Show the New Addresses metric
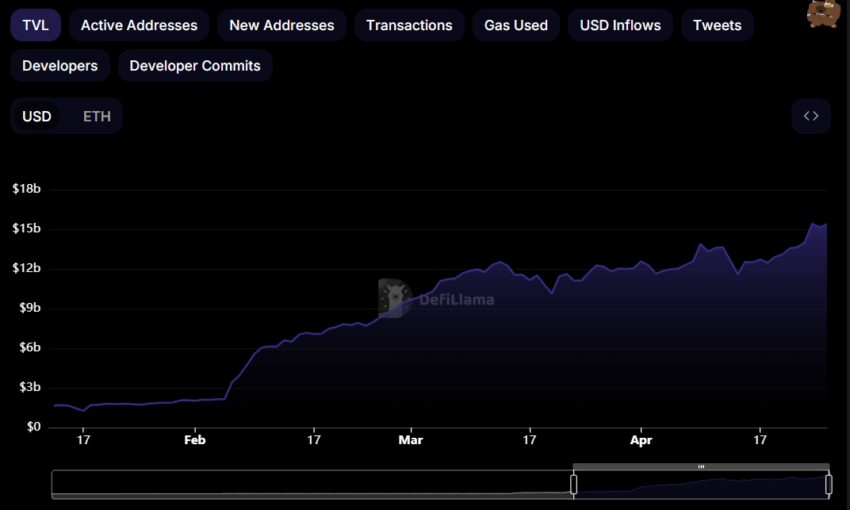 [x=282, y=25]
